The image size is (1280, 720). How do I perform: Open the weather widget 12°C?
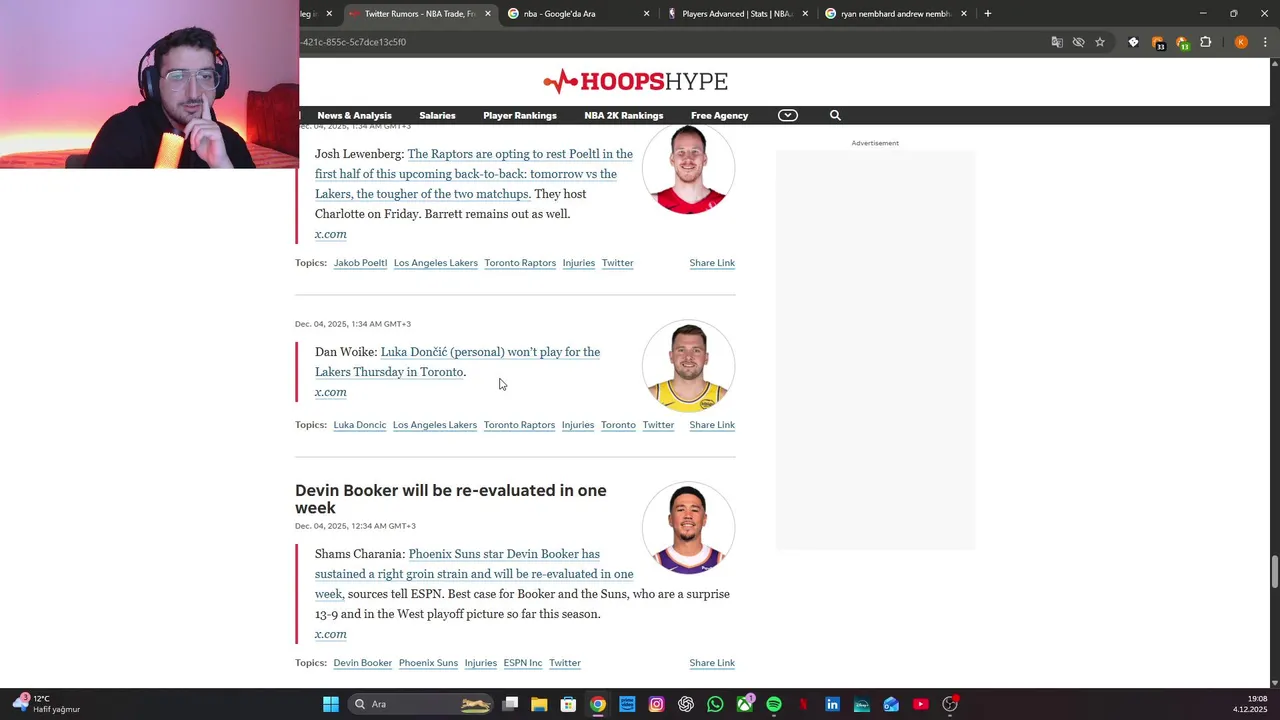(x=46, y=704)
